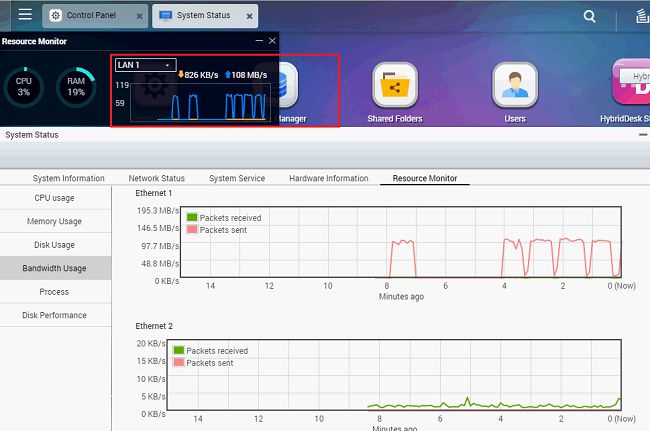Viewport: 650px width, 431px height.
Task: Select Bandwidth Usage in the sidebar
Action: tap(56, 268)
